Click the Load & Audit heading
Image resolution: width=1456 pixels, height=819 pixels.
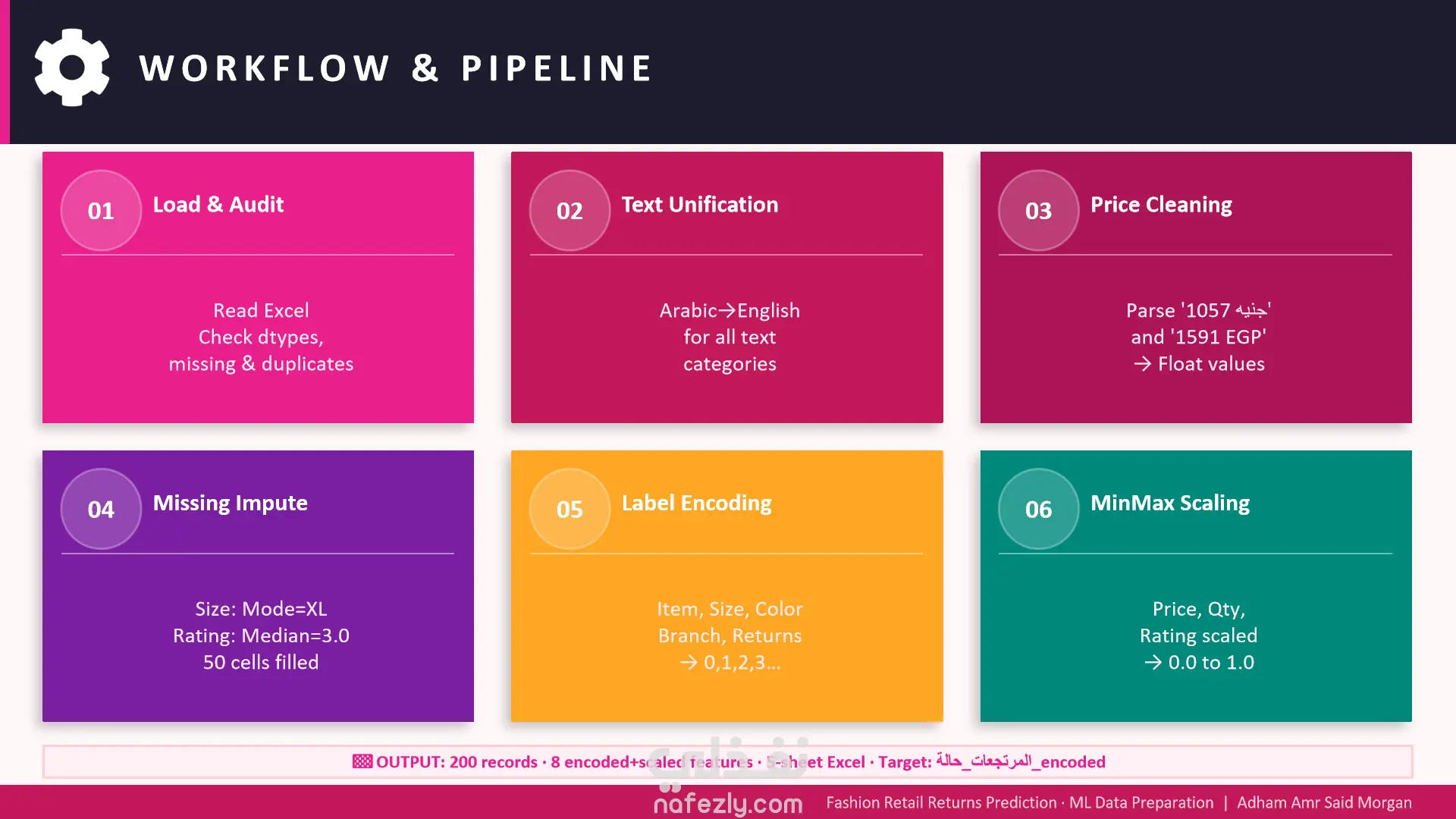218,205
